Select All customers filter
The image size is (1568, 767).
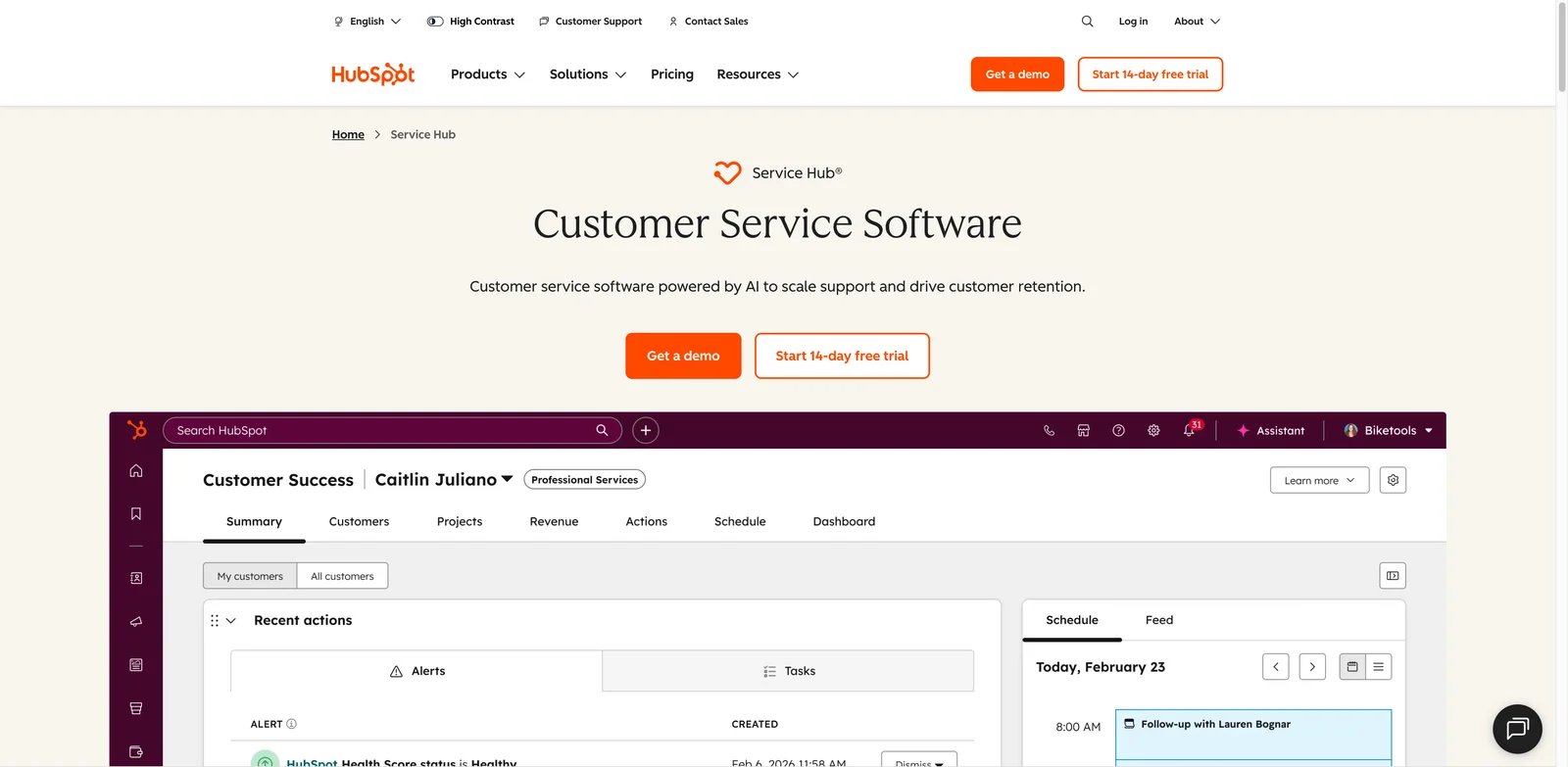pos(342,576)
